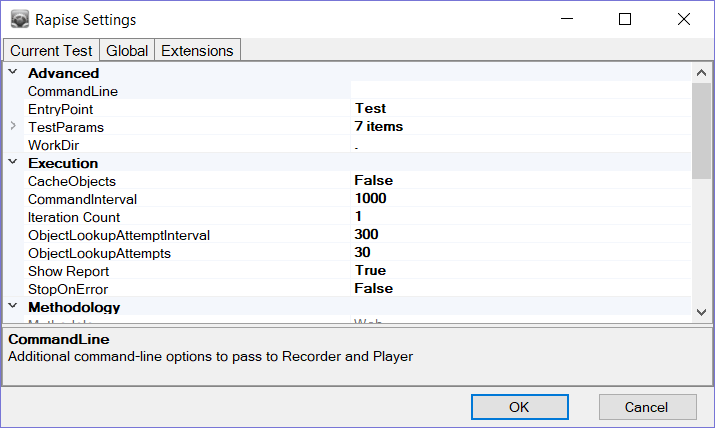Click the Cancel button
Image resolution: width=715 pixels, height=428 pixels.
[647, 406]
